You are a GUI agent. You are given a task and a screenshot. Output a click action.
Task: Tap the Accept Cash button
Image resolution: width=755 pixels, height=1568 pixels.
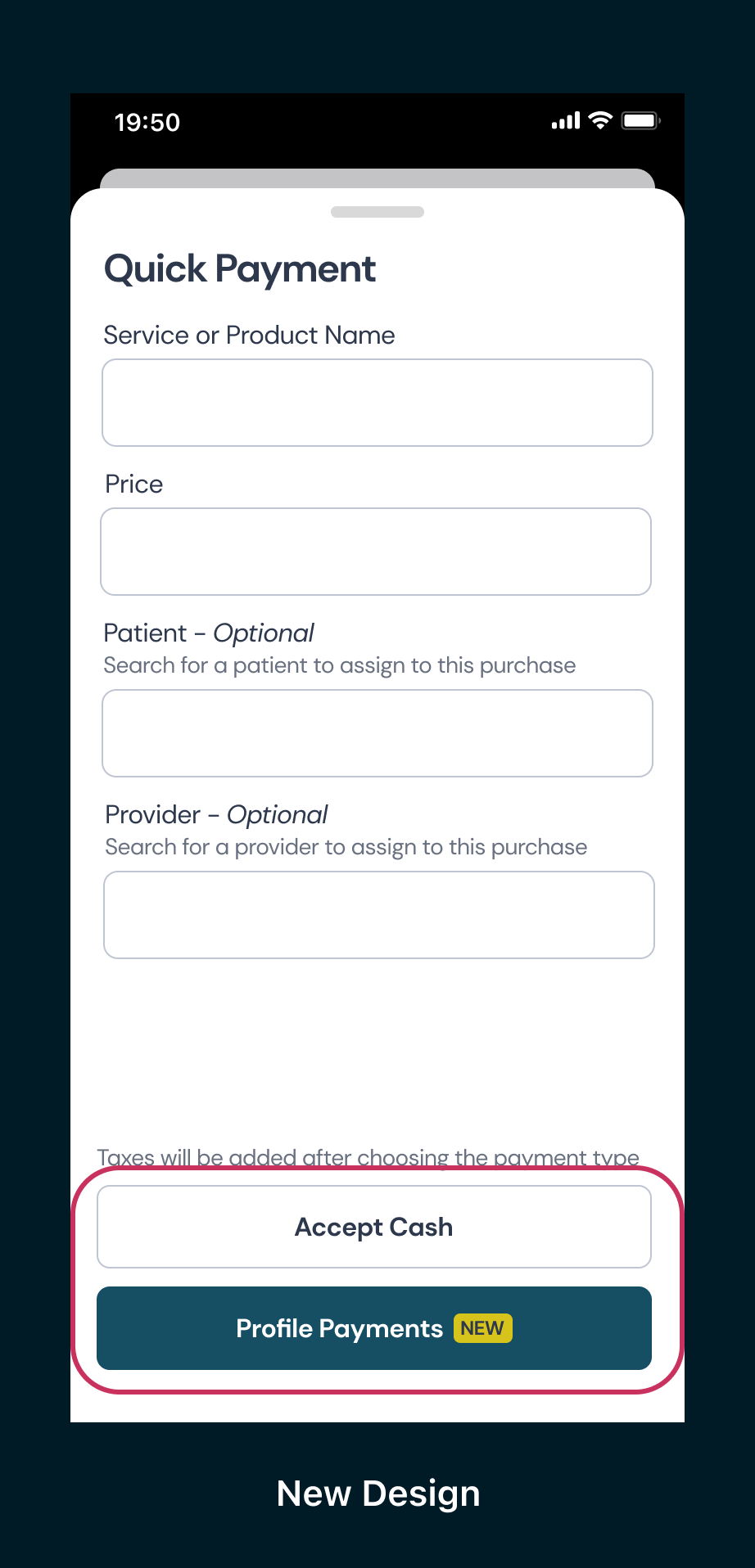(374, 1227)
